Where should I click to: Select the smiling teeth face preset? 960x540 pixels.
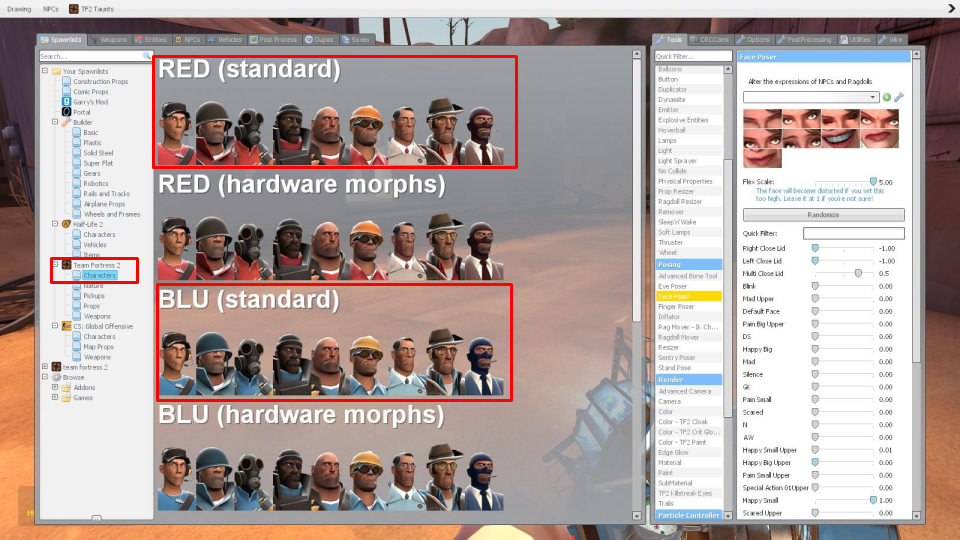(841, 138)
